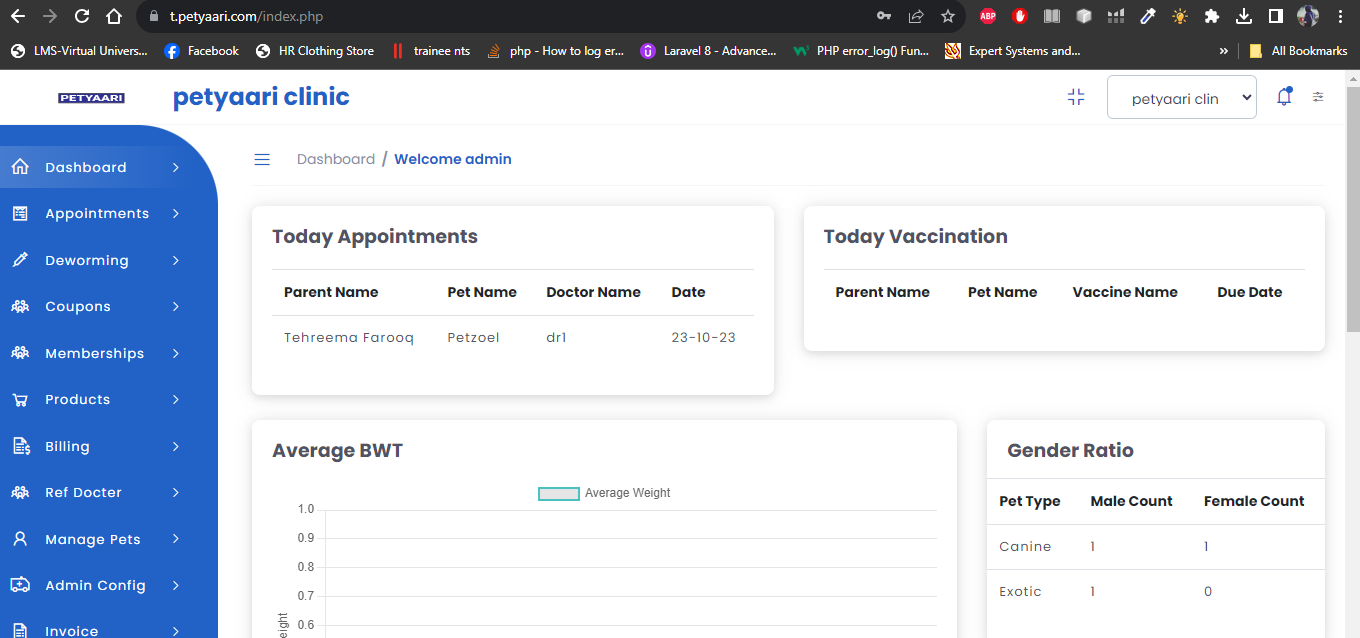Select the Dashboard sidebar menu item

click(95, 167)
